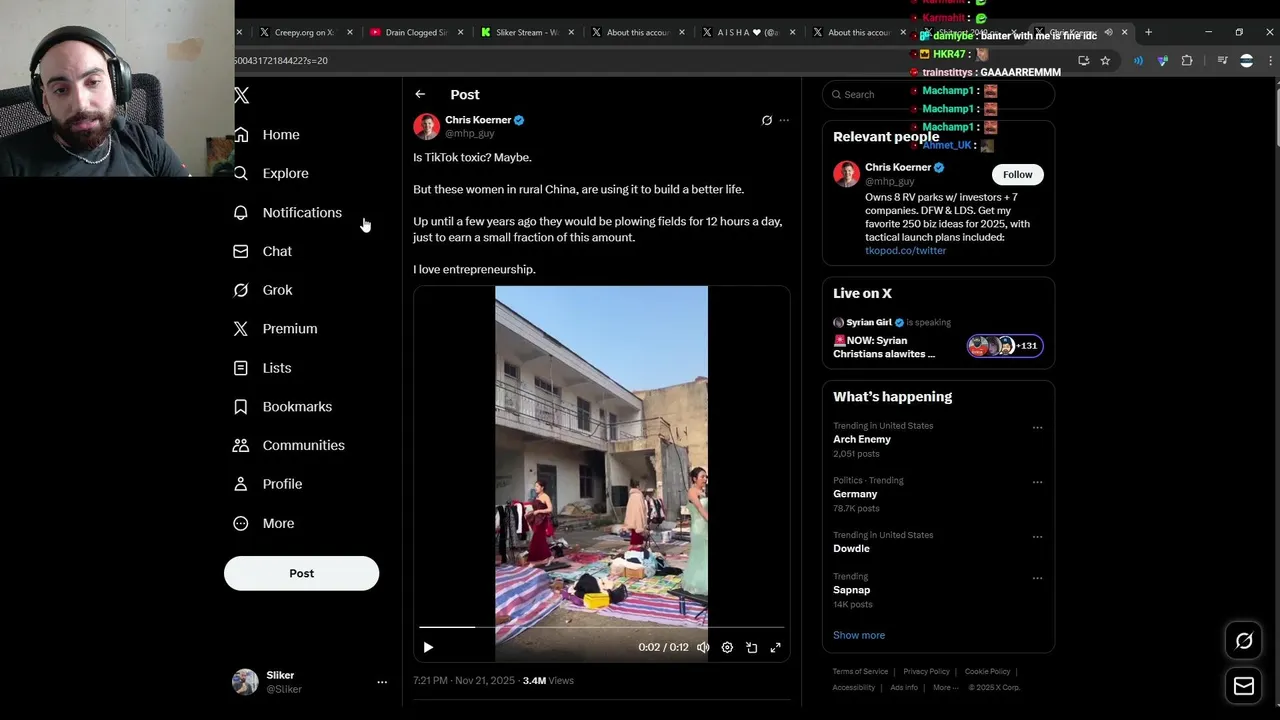Click the Post compose button

pos(301,573)
